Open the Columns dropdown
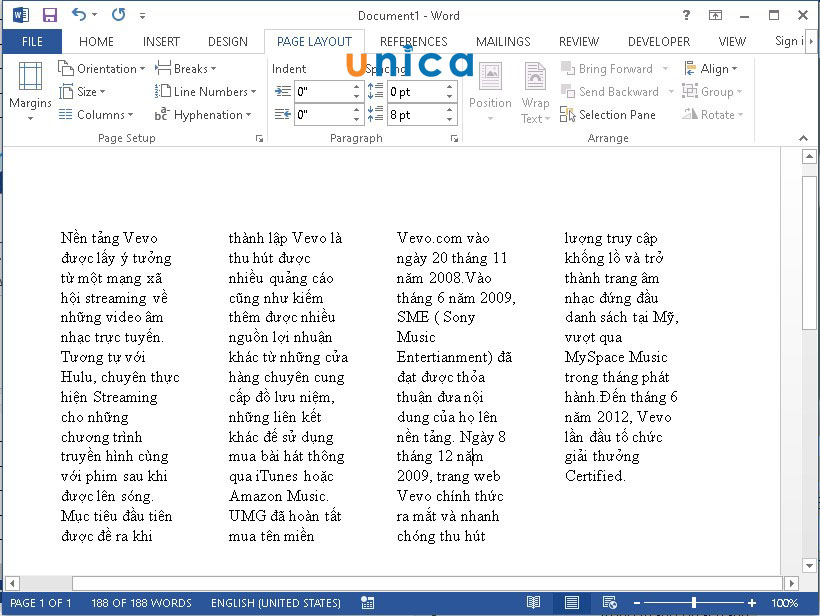Viewport: 820px width, 616px height. point(96,115)
